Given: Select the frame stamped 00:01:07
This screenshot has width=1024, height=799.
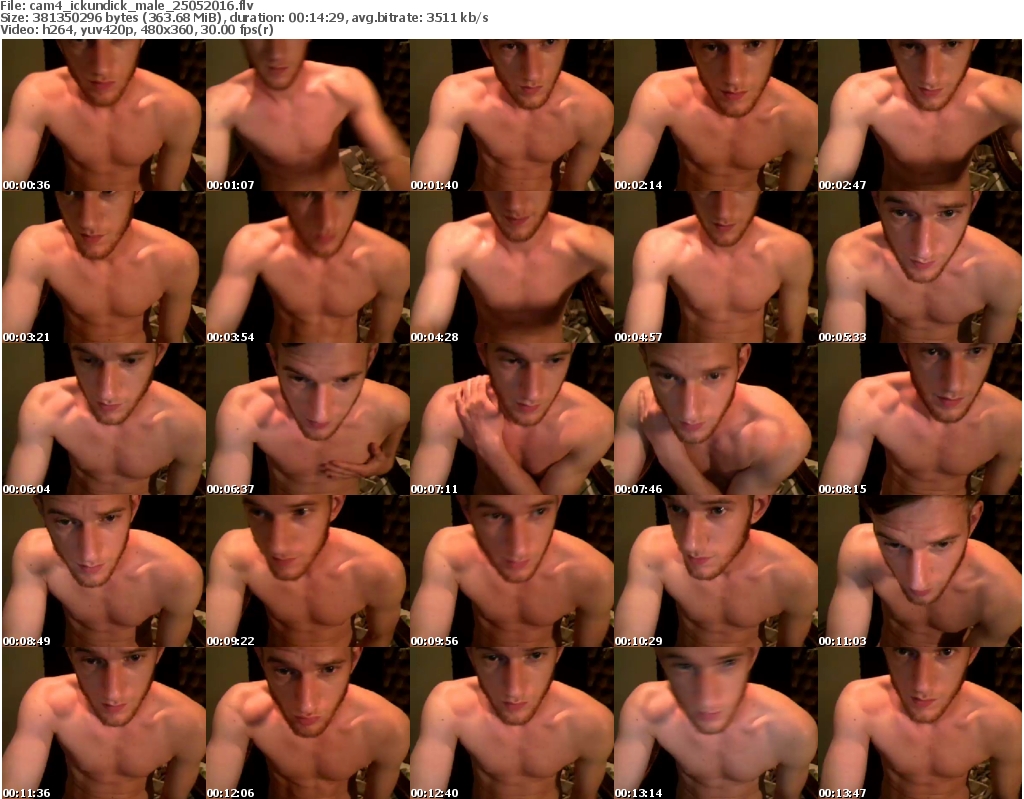Looking at the screenshot, I should 308,115.
